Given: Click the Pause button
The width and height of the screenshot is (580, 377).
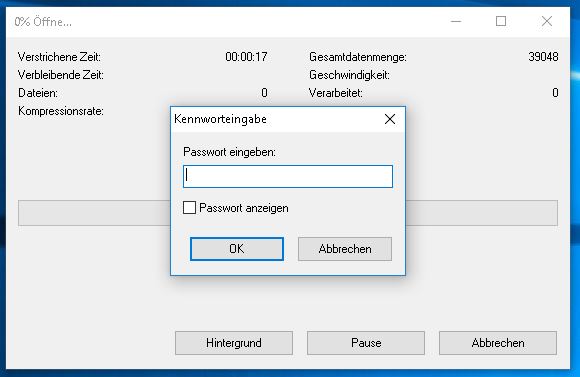Looking at the screenshot, I should (x=366, y=343).
